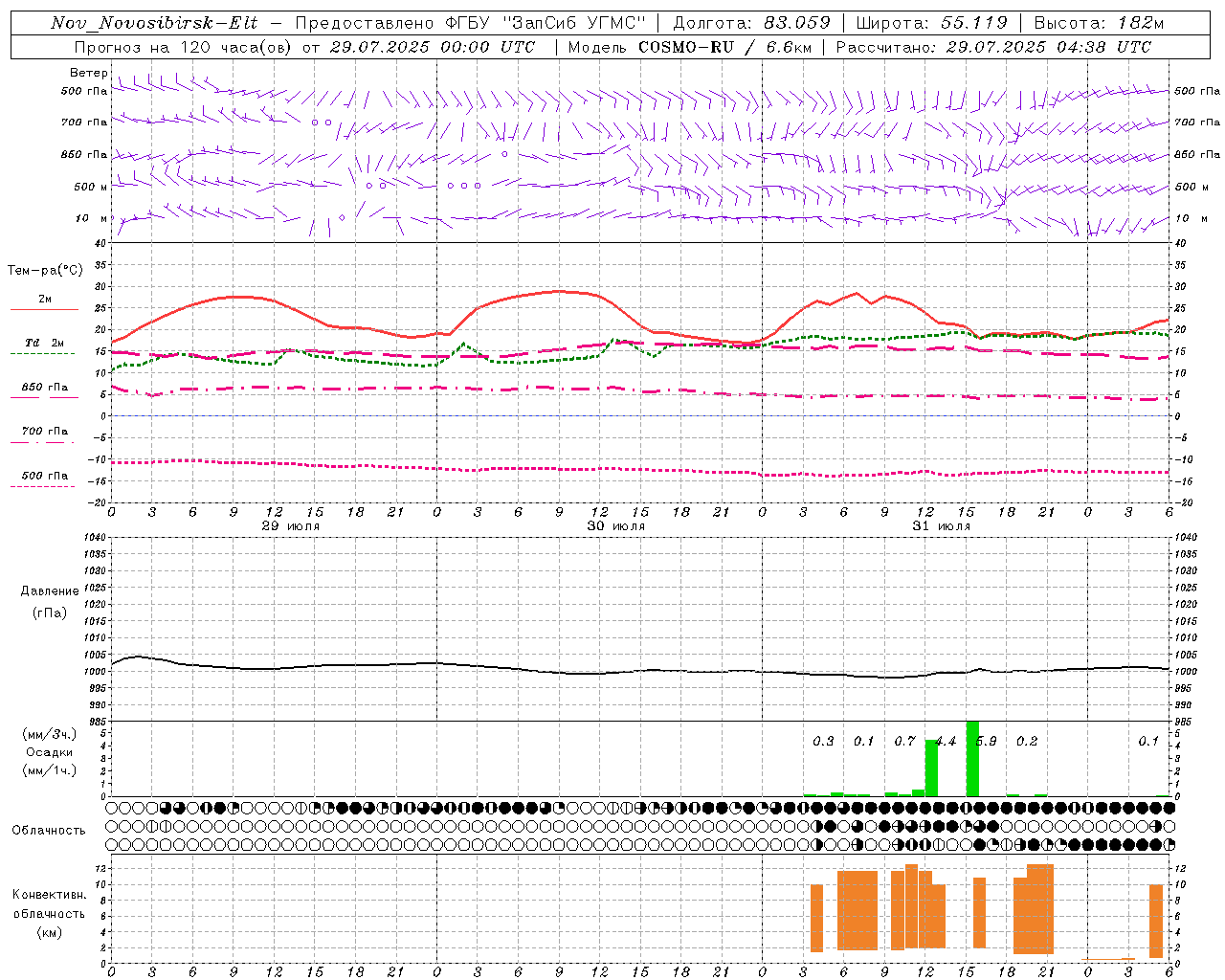Viewport: 1225px width, 980px height.
Task: Click the precipitation value "0.3"
Action: click(823, 742)
